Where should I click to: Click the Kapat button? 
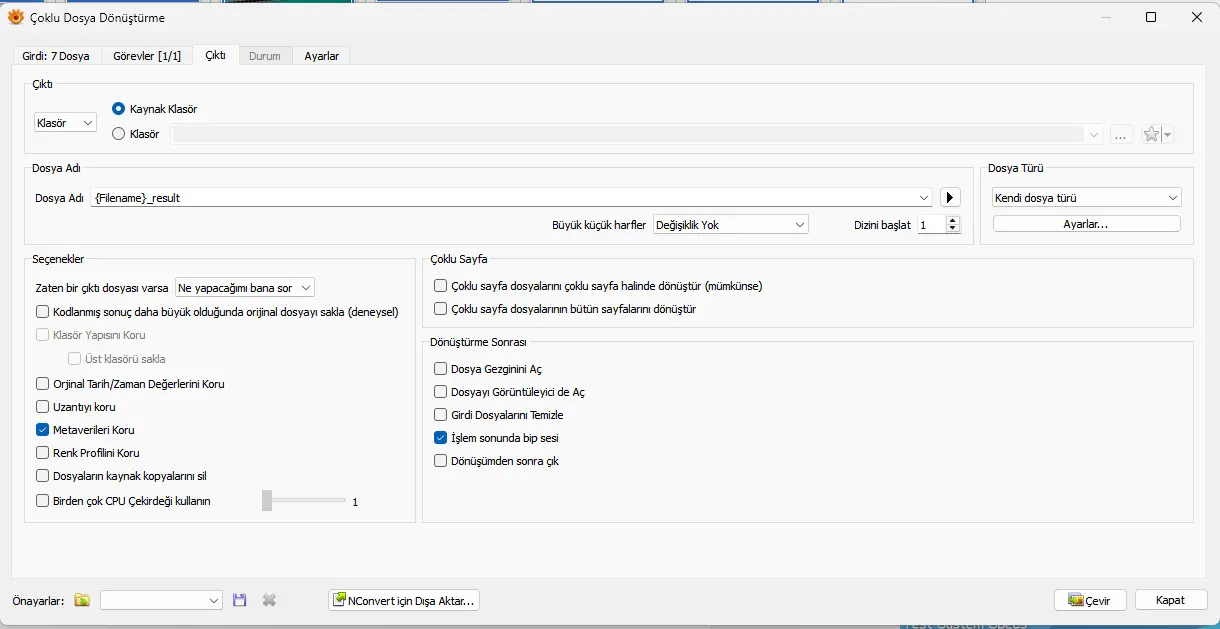(x=1170, y=600)
